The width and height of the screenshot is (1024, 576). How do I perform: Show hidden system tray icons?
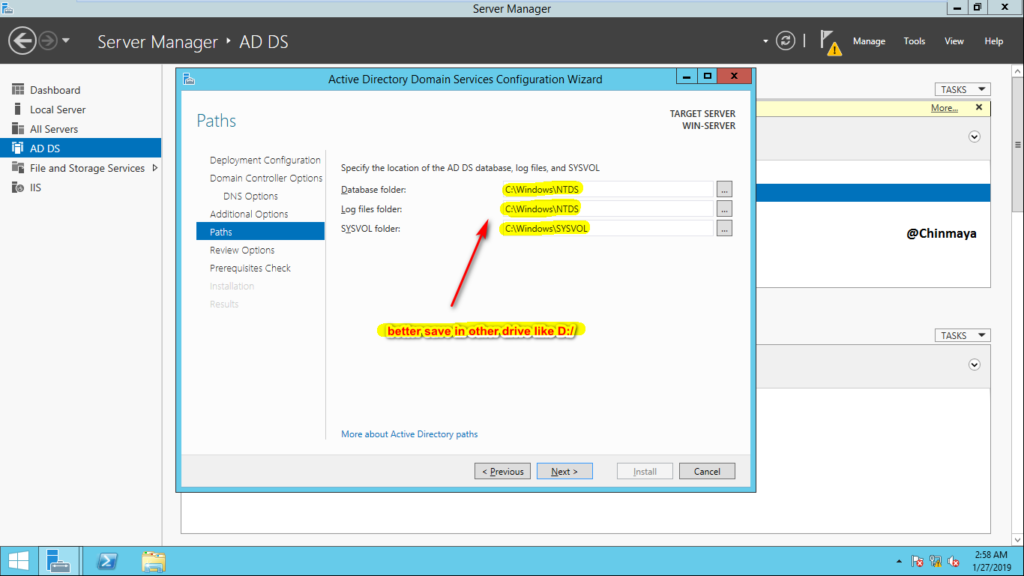(x=899, y=562)
